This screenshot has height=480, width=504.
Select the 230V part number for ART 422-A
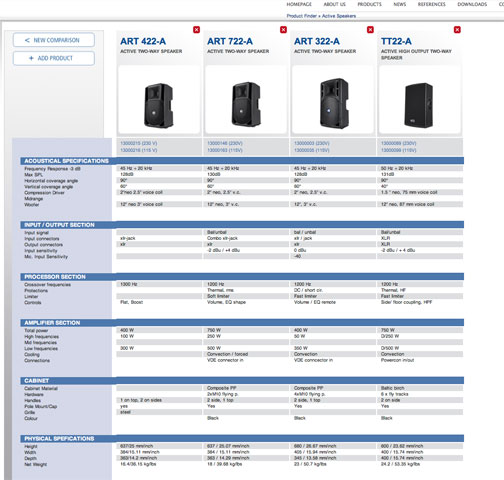pos(139,143)
